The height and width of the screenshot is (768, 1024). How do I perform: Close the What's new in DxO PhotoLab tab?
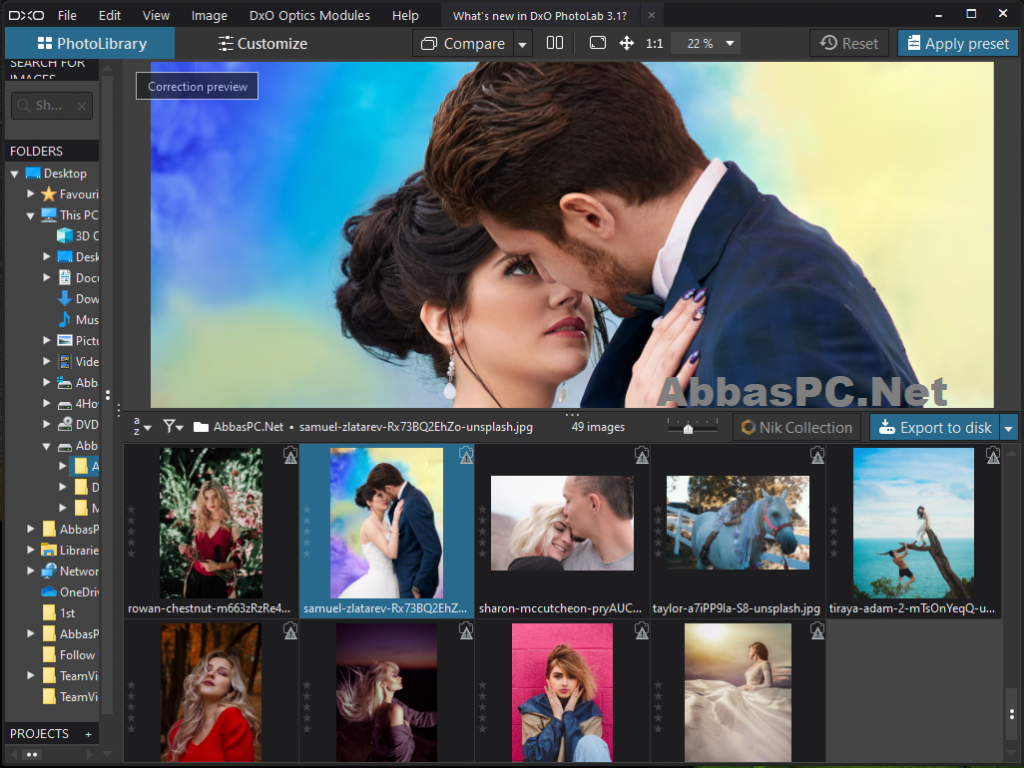[x=651, y=15]
